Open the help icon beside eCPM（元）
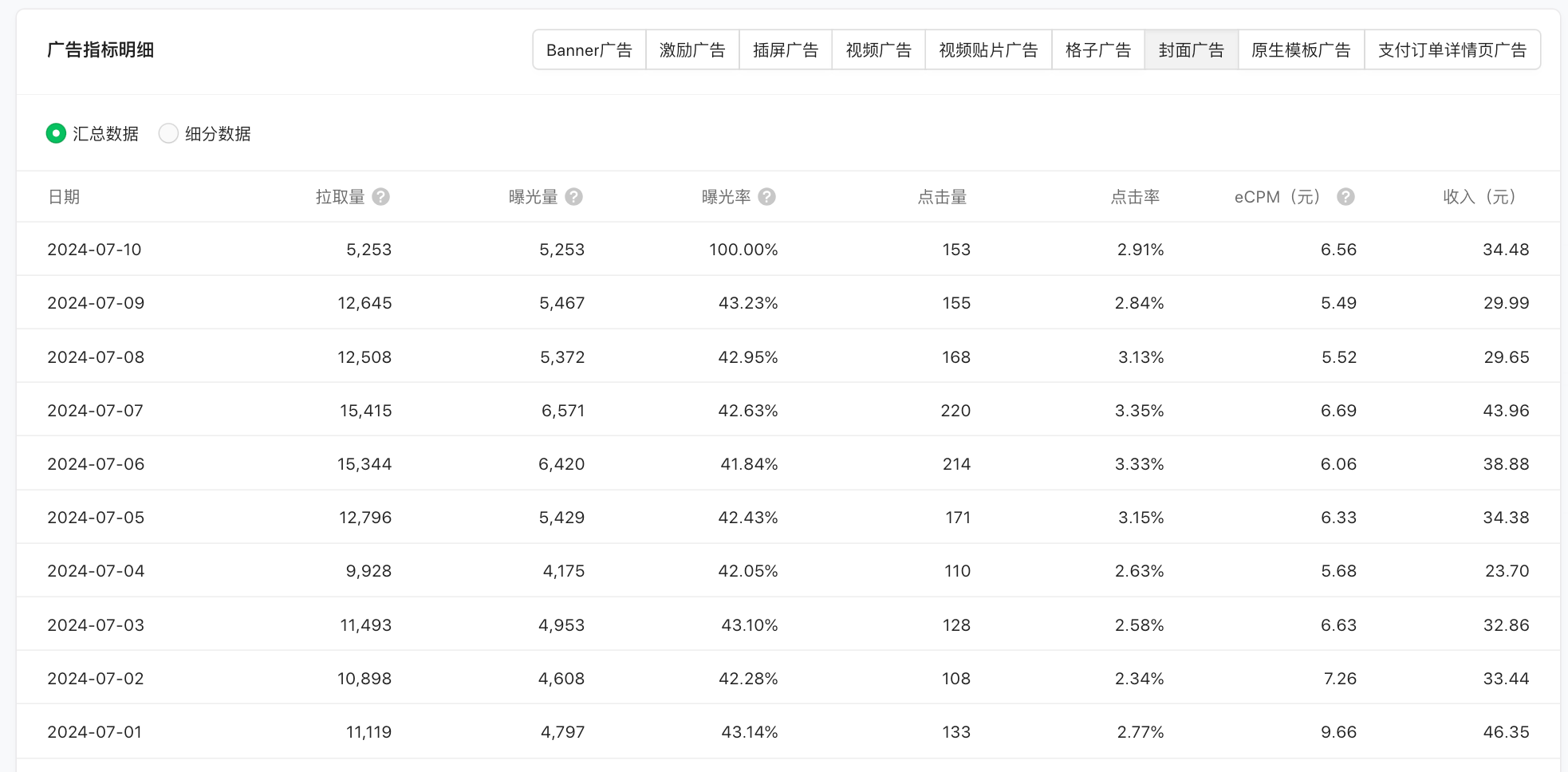 point(1345,197)
